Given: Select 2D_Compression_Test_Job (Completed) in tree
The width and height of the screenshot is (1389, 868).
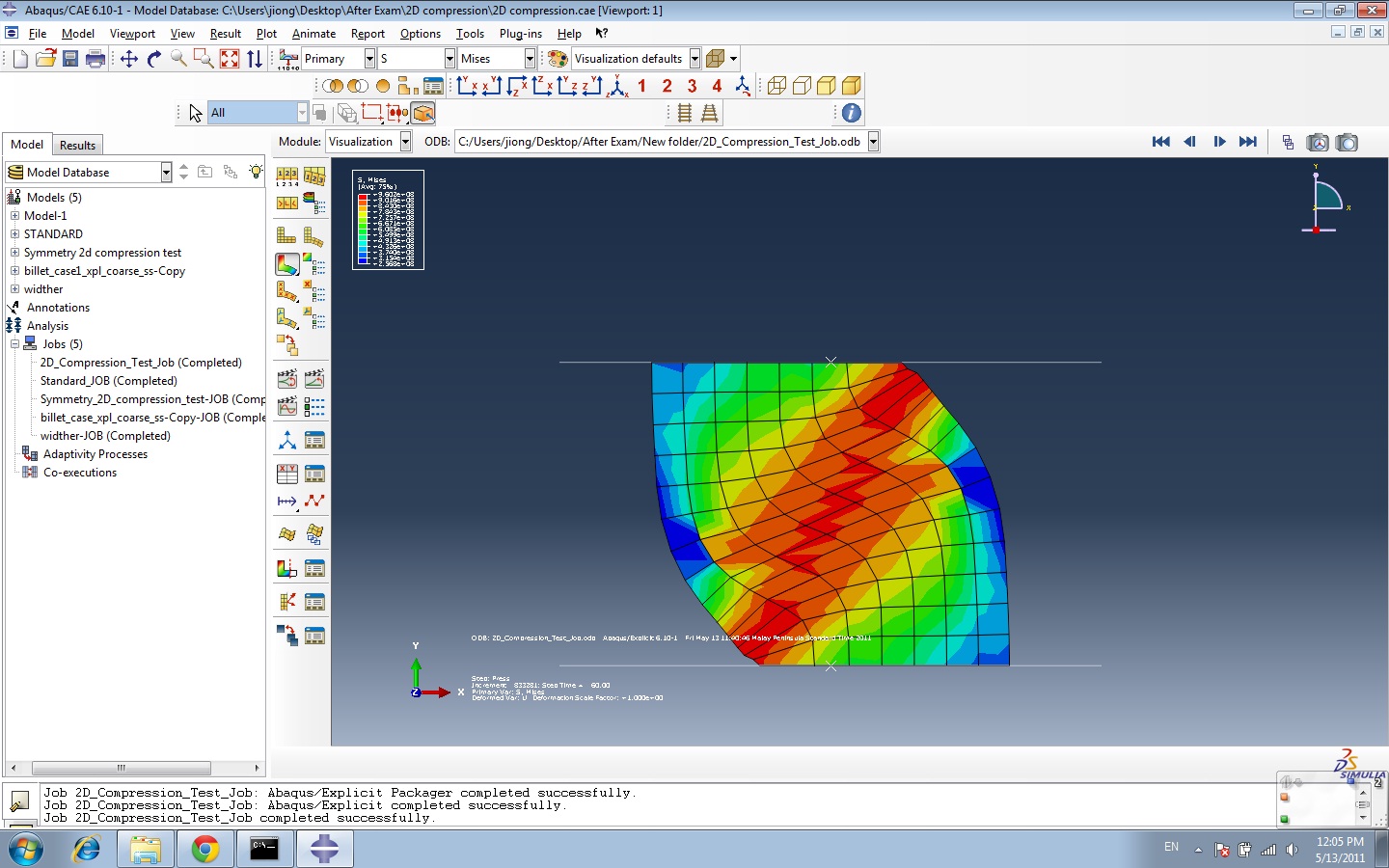Looking at the screenshot, I should click(141, 363).
